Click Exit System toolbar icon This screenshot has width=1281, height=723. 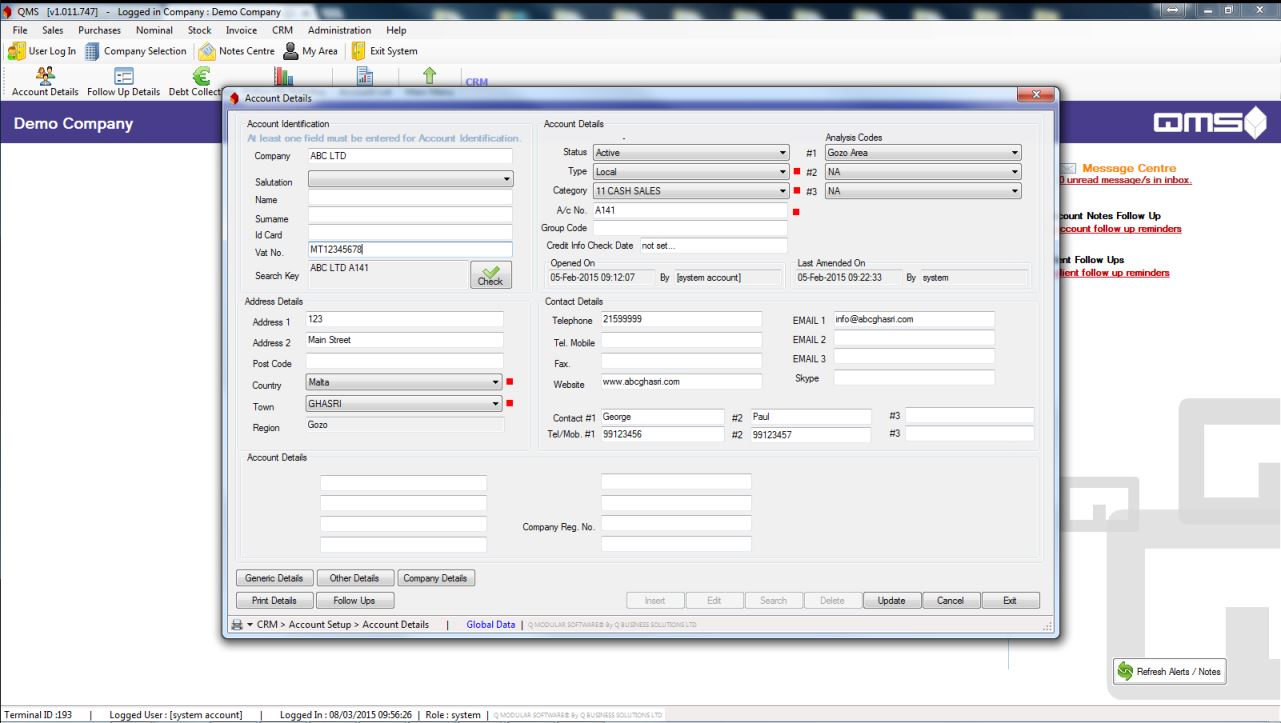click(x=384, y=51)
